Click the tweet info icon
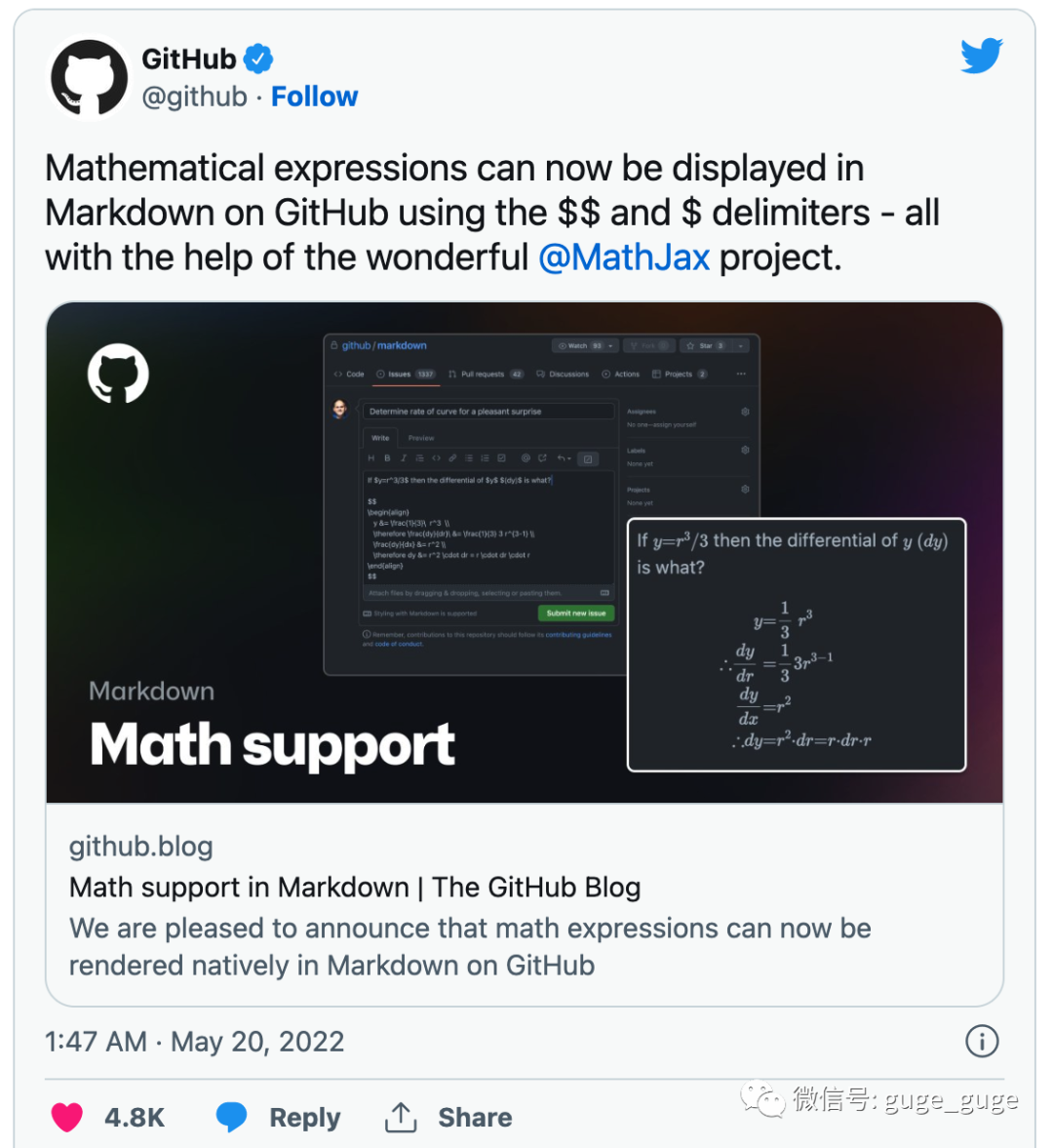Screen dimensions: 1053x1148 (981, 1041)
